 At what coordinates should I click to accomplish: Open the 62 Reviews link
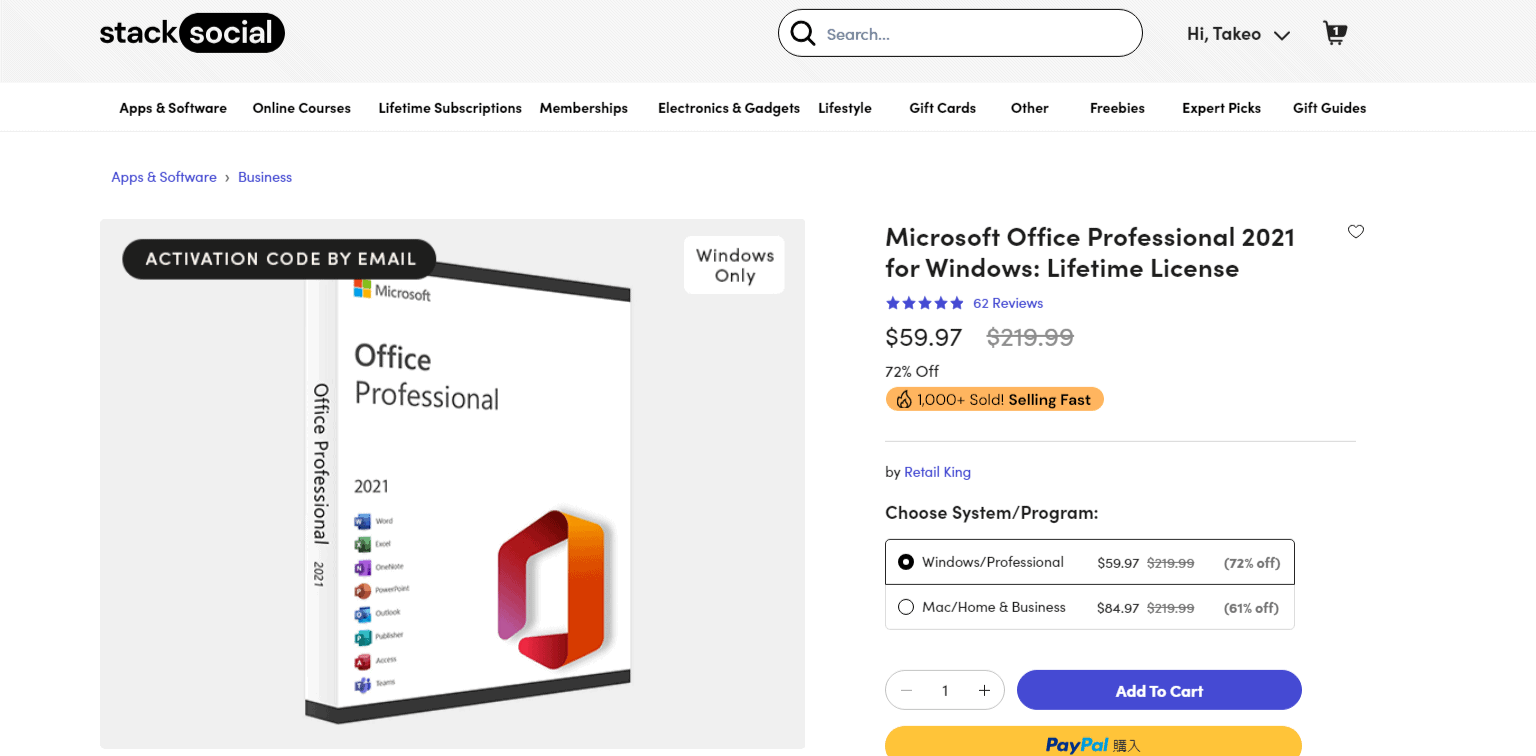click(1008, 302)
